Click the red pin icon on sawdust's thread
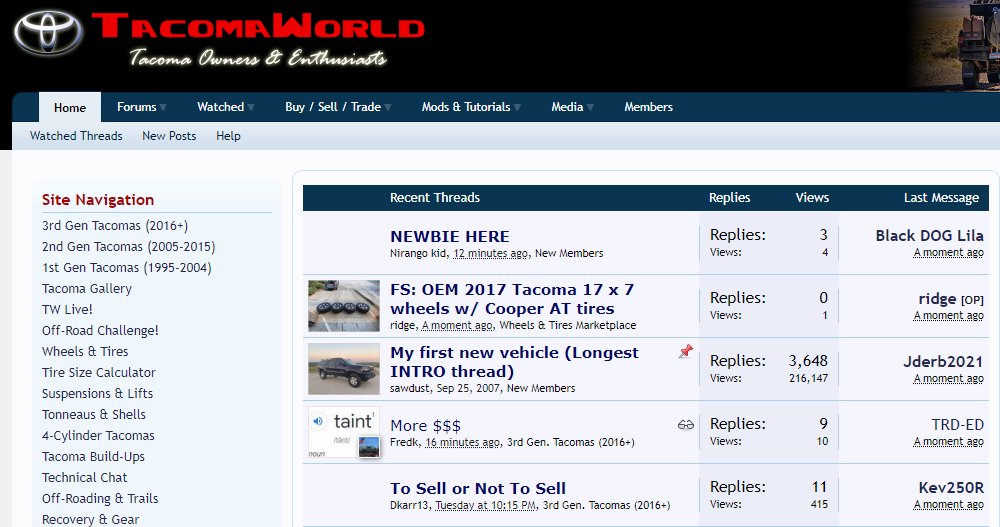 686,351
